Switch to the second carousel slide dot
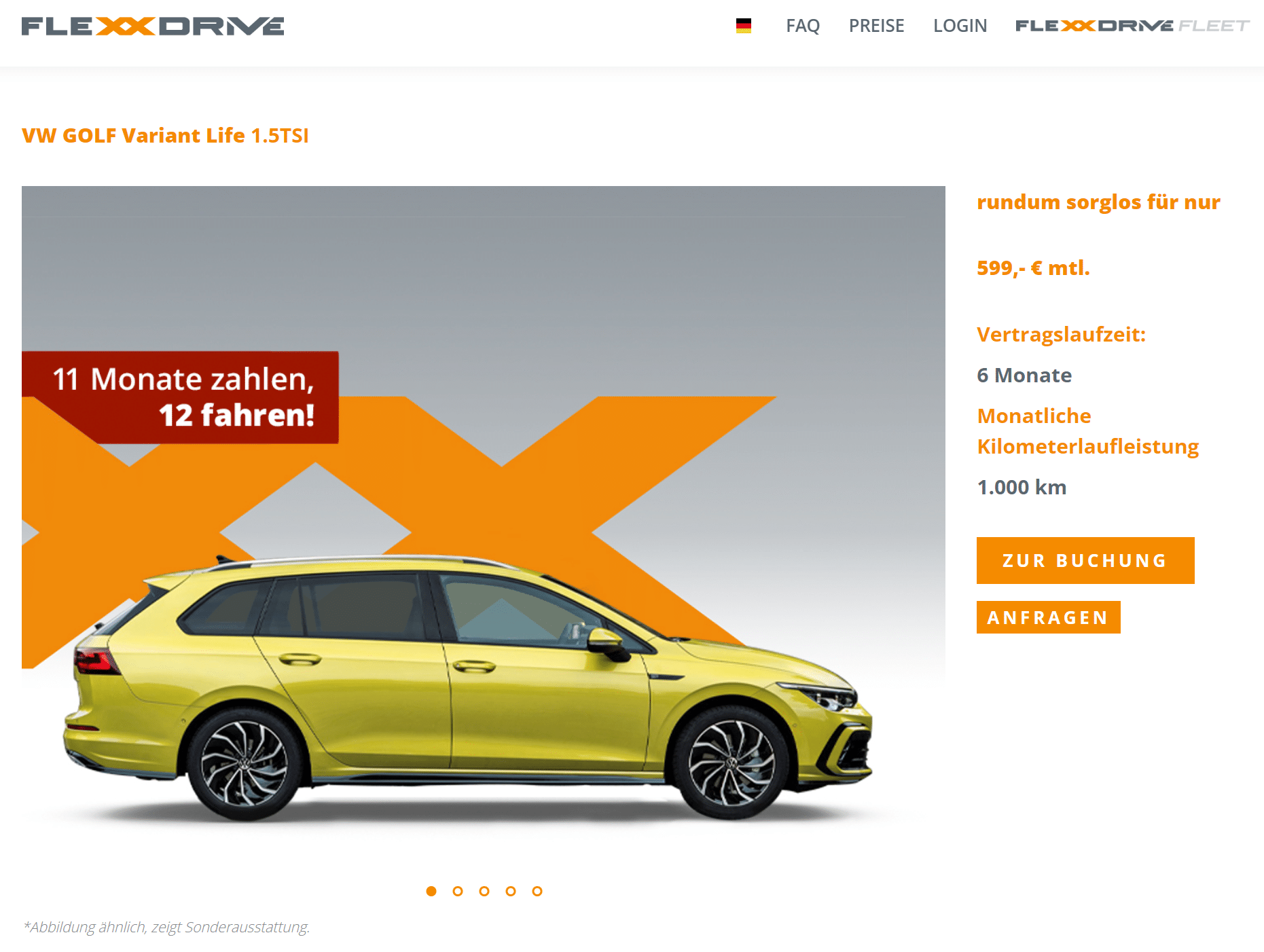The width and height of the screenshot is (1264, 952). coord(458,891)
